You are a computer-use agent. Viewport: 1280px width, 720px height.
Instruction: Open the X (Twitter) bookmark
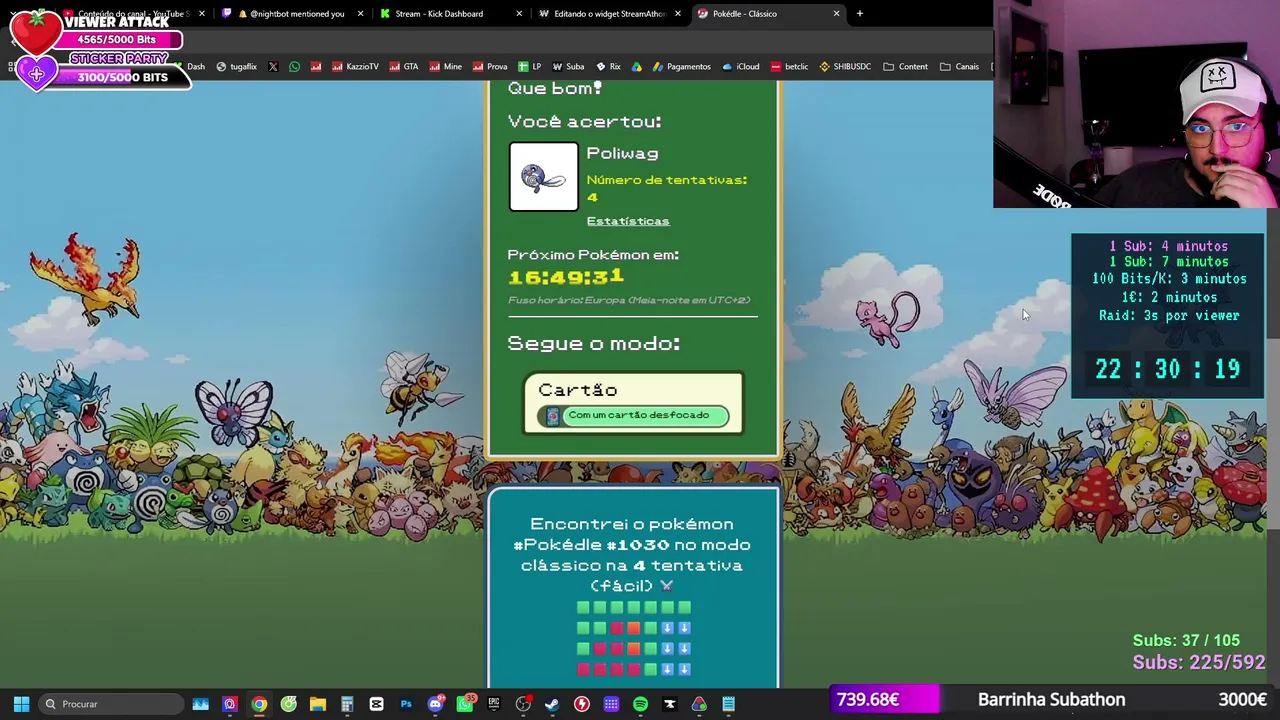[x=273, y=67]
